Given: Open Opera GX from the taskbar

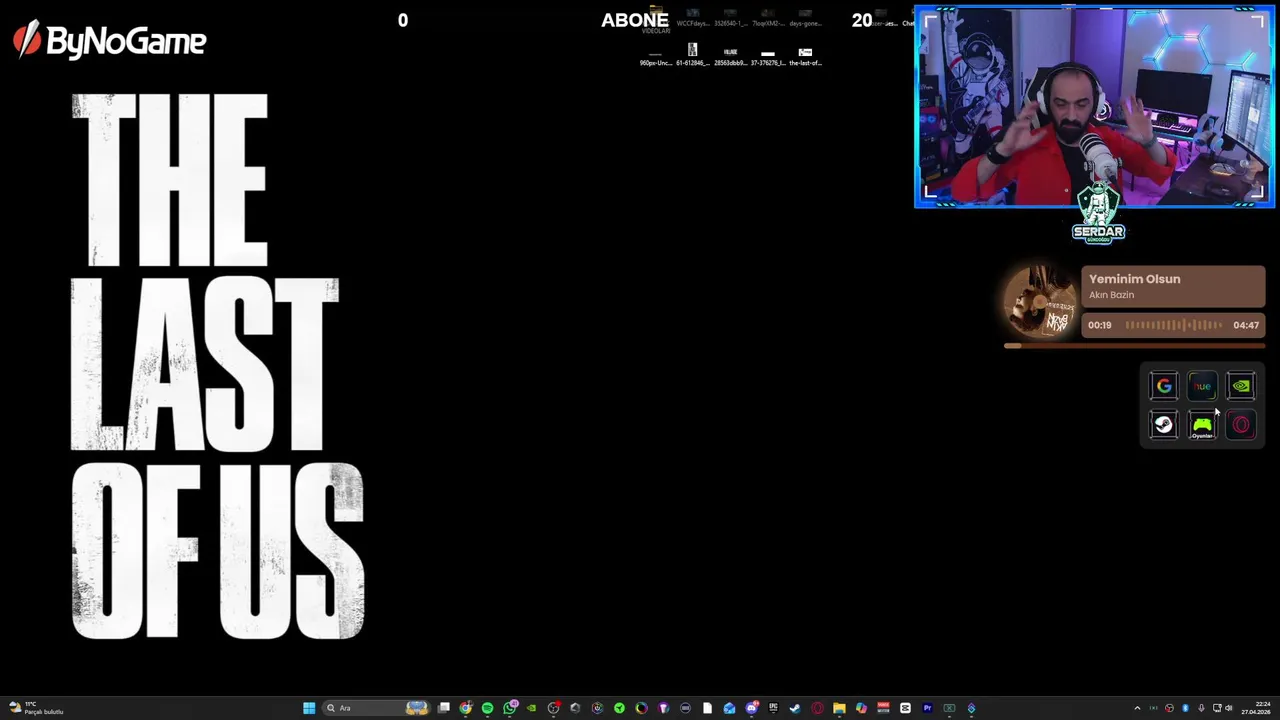Looking at the screenshot, I should [x=817, y=708].
